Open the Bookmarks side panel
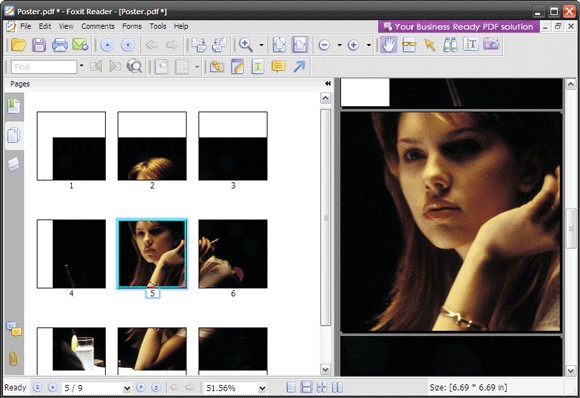The width and height of the screenshot is (580, 398). click(x=14, y=106)
